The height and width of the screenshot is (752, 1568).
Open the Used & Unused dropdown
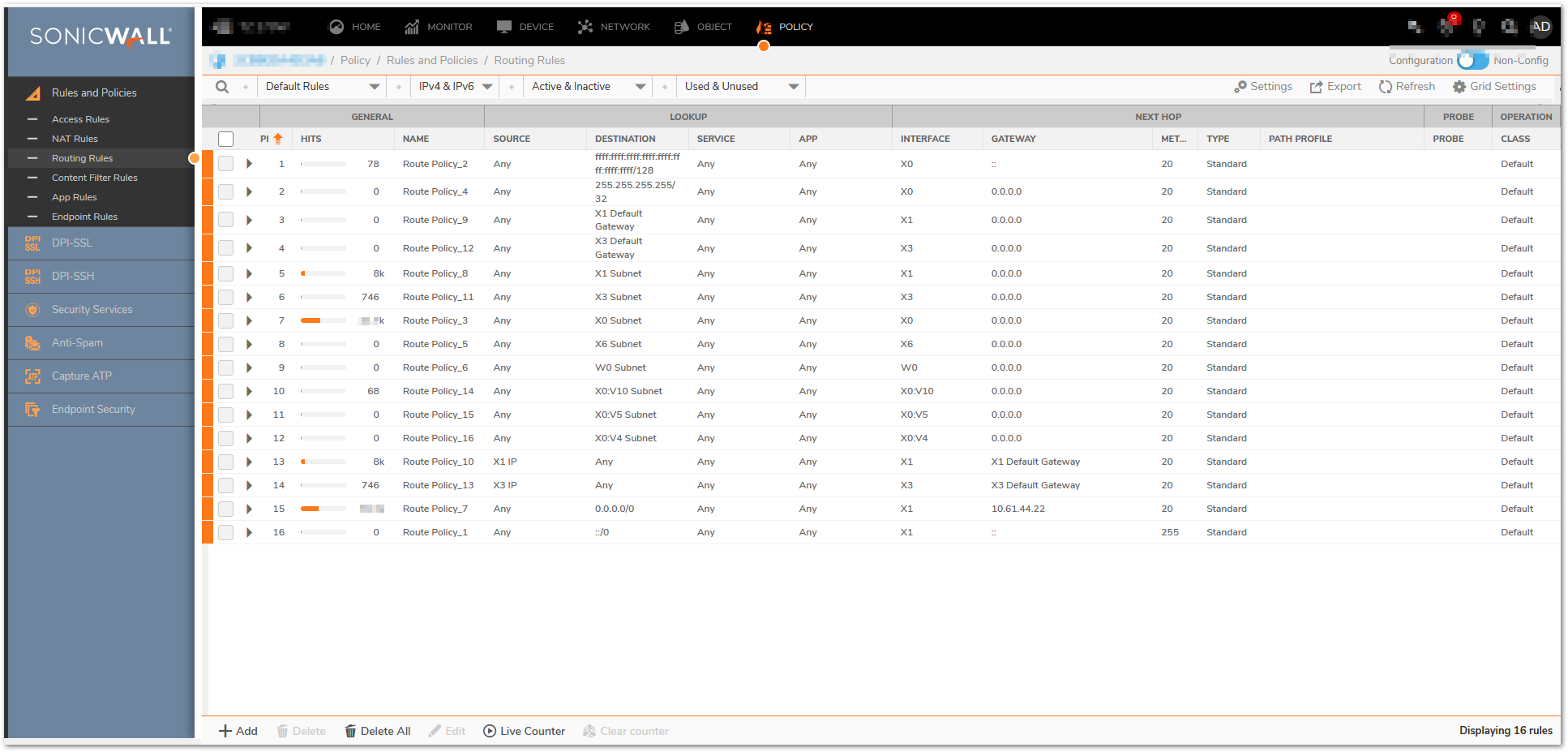[x=742, y=87]
